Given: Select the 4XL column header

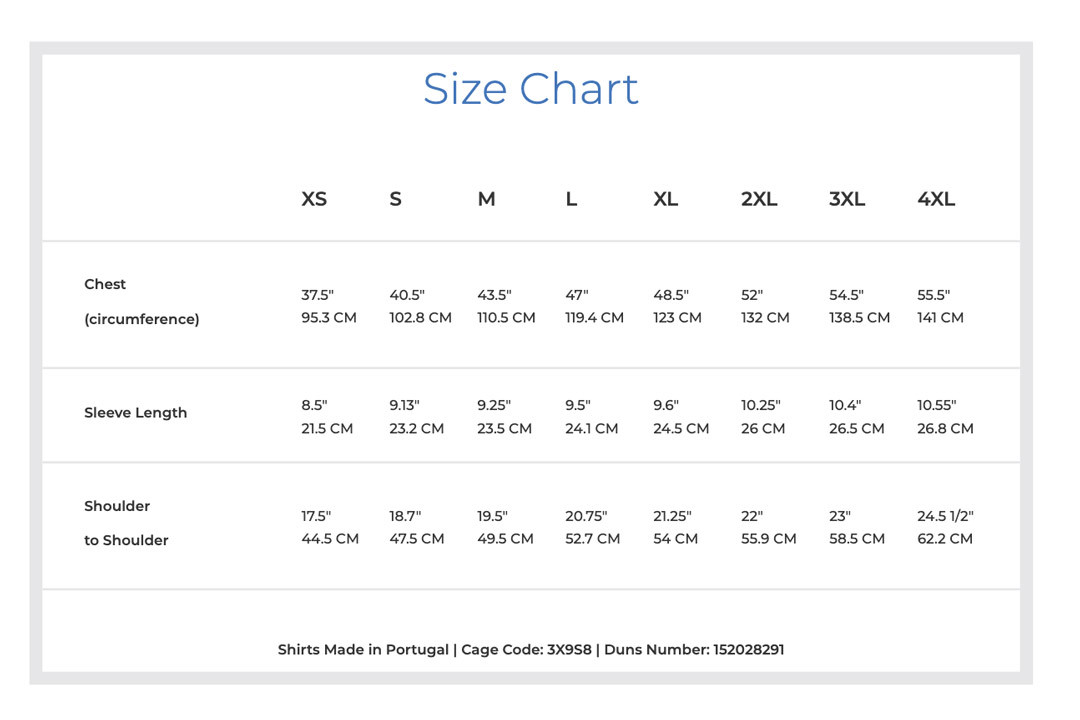Looking at the screenshot, I should 936,199.
